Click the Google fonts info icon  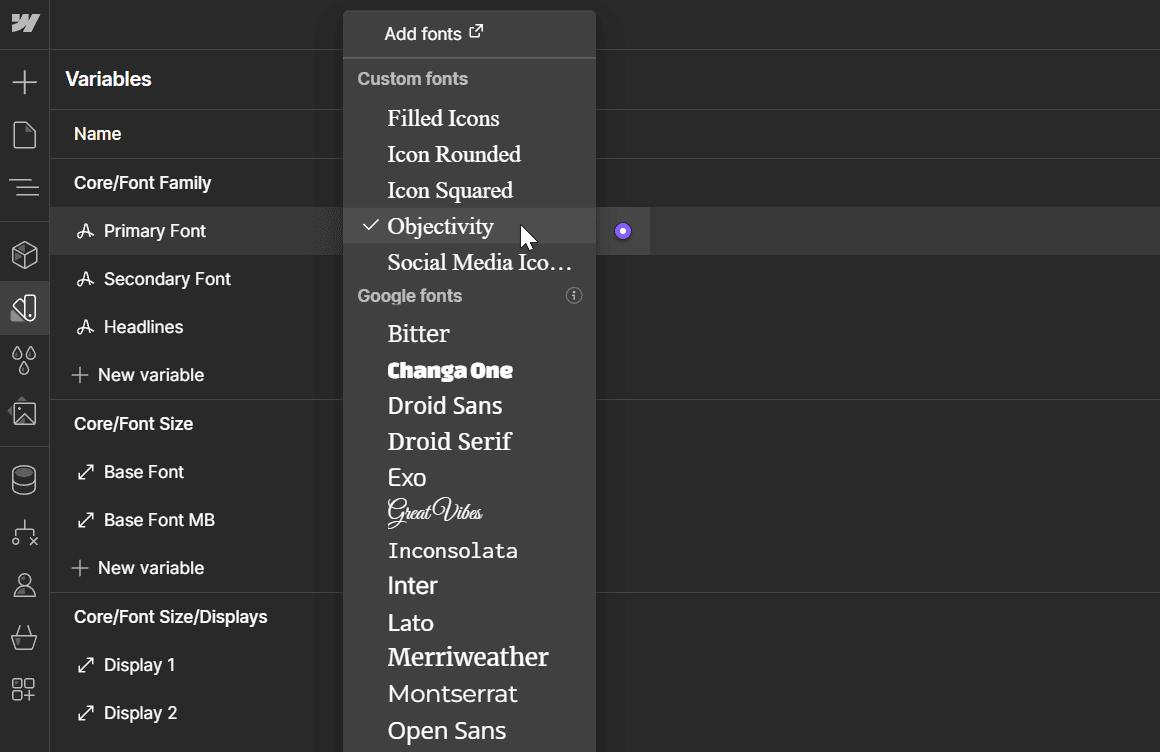(574, 296)
